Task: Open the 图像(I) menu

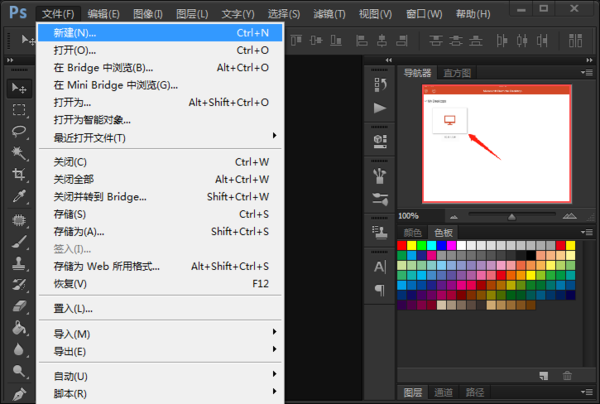Action: coord(148,14)
